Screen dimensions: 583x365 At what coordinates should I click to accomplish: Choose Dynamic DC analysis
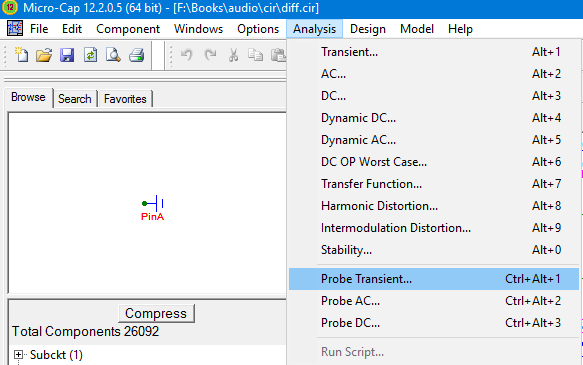click(x=434, y=118)
